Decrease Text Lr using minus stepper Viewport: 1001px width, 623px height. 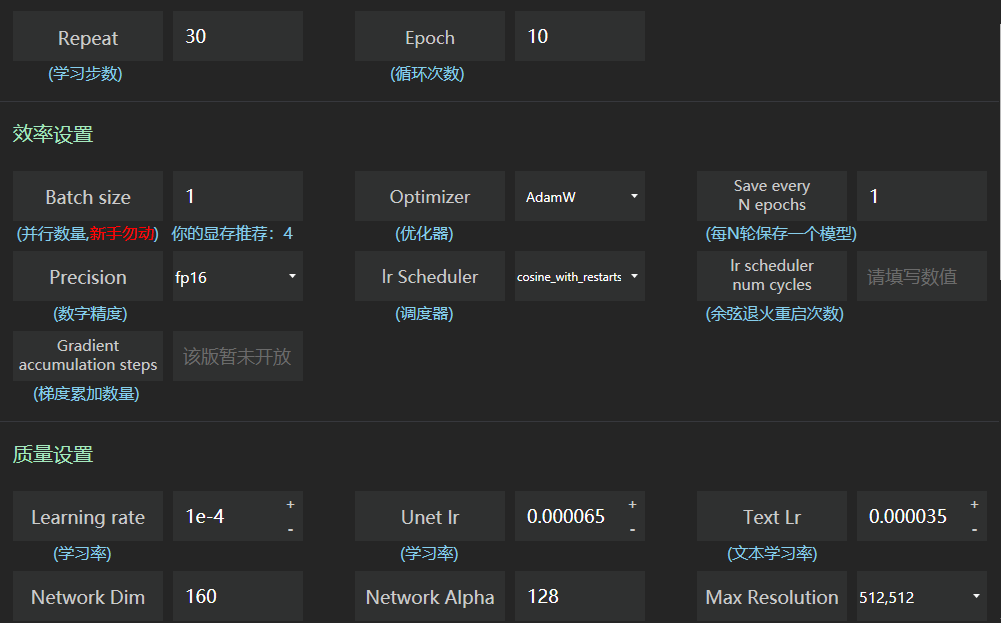[974, 529]
